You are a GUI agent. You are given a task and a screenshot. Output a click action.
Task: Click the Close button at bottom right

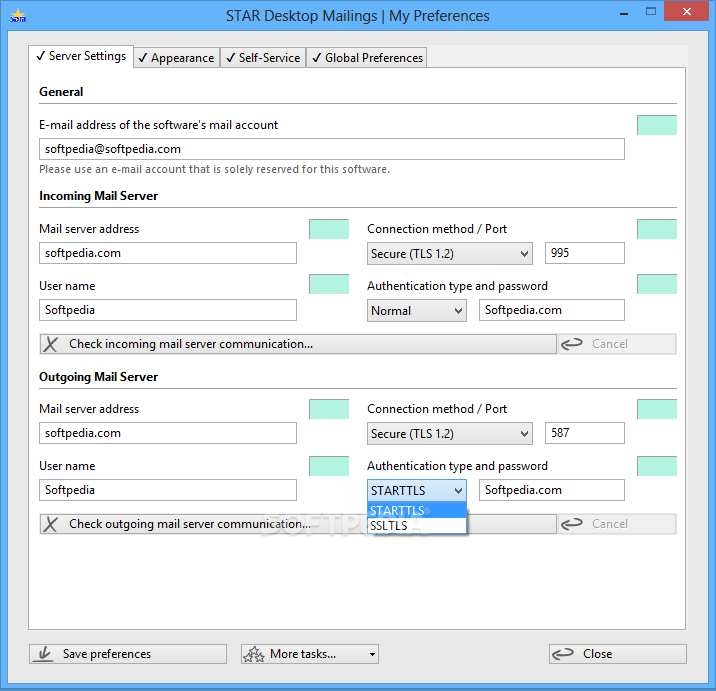[x=617, y=654]
